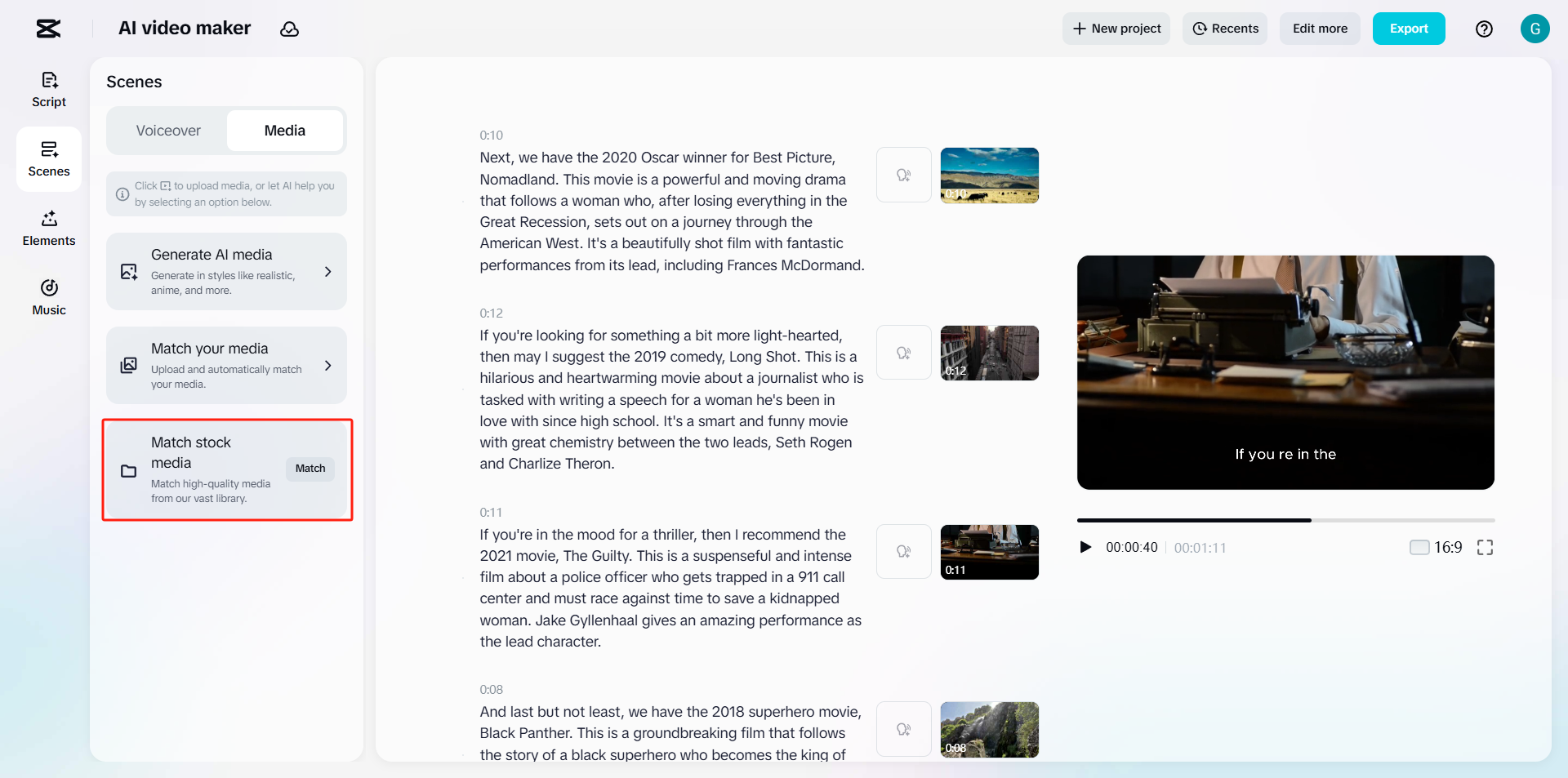
Task: Switch to the Voiceover tab
Action: tap(168, 131)
